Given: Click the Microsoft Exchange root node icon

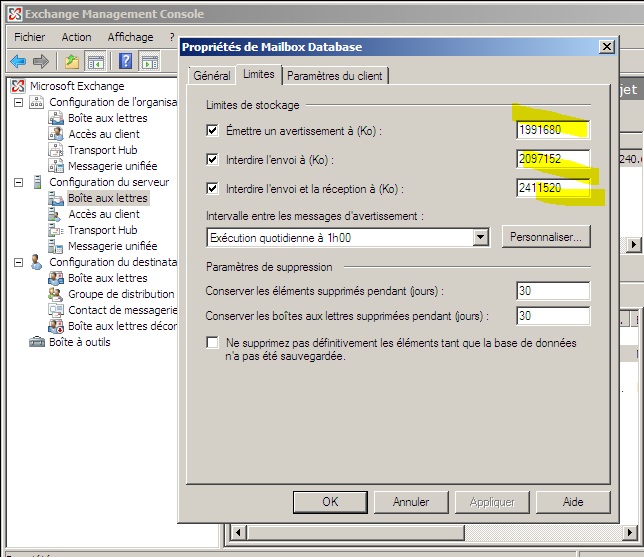Looking at the screenshot, I should tap(18, 86).
